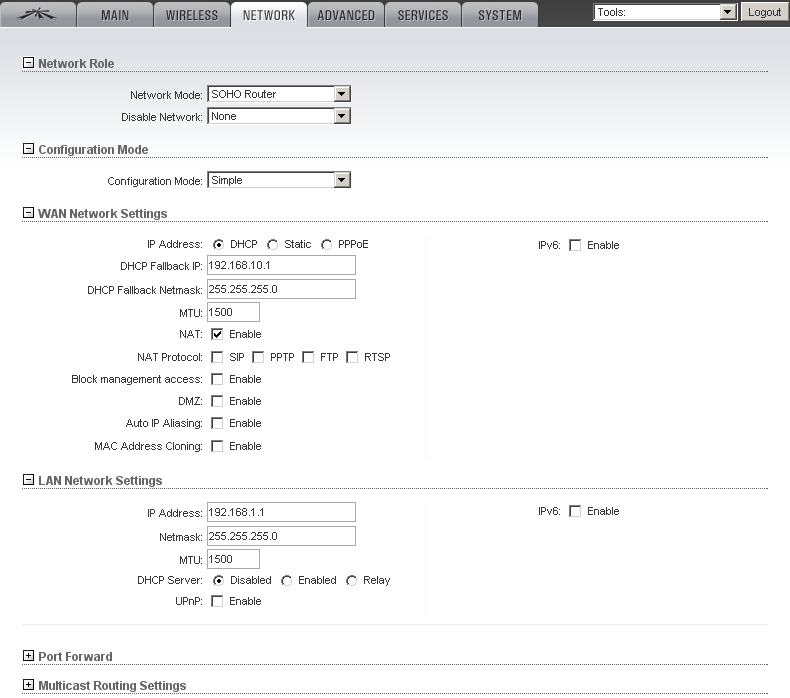Screen dimensions: 790x698
Task: Switch to the WIRELESS tab
Action: 192,15
